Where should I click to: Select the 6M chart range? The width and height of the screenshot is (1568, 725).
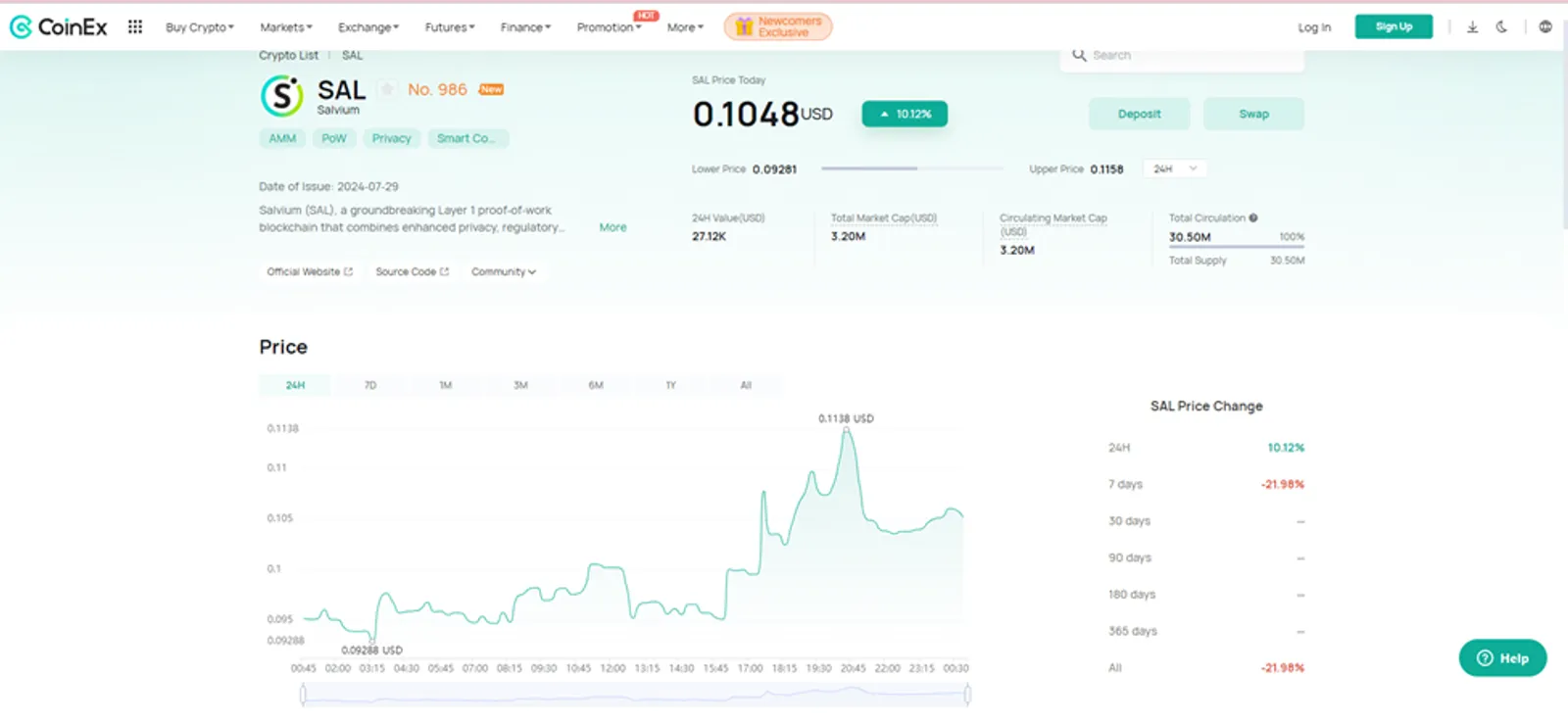coord(596,386)
